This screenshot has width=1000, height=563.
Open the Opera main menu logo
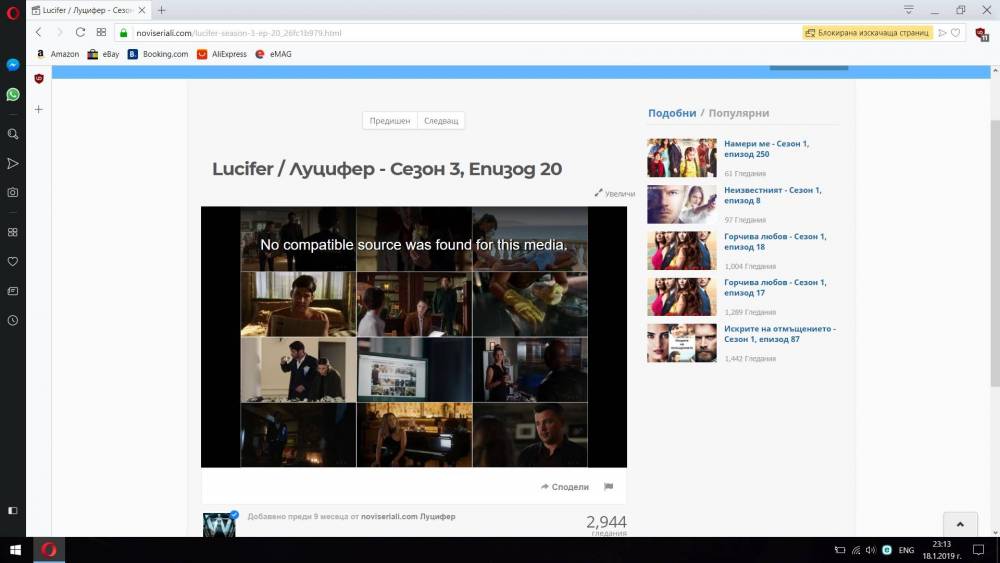(x=13, y=13)
